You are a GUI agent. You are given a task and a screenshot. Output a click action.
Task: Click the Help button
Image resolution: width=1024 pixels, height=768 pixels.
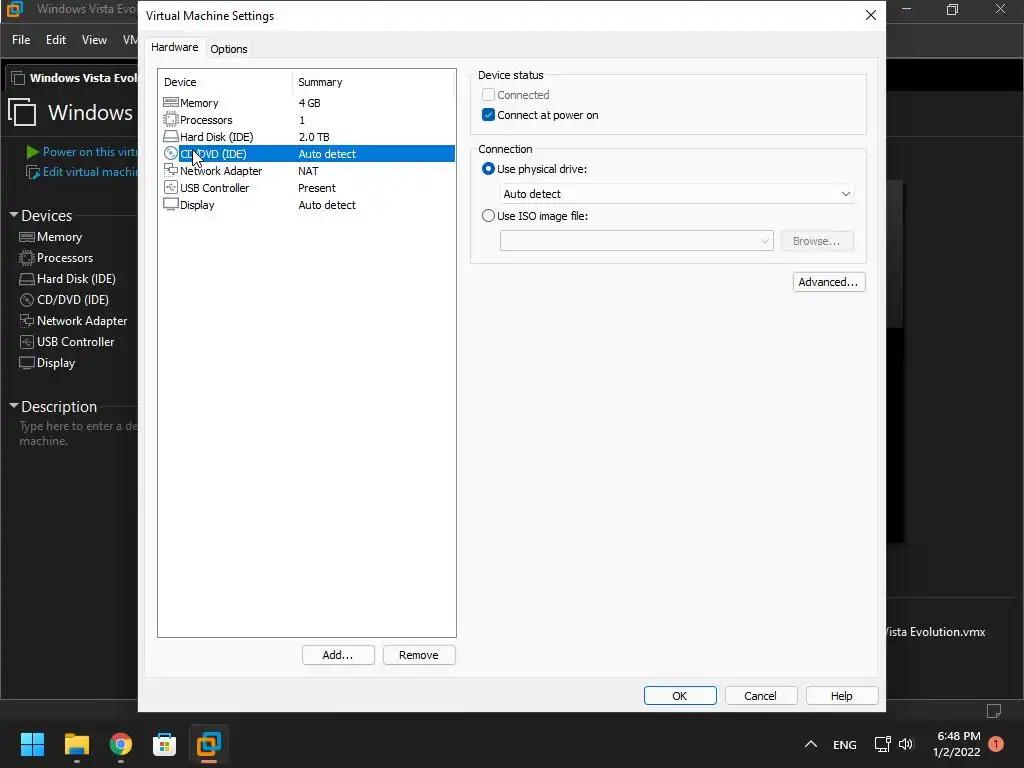click(x=842, y=696)
